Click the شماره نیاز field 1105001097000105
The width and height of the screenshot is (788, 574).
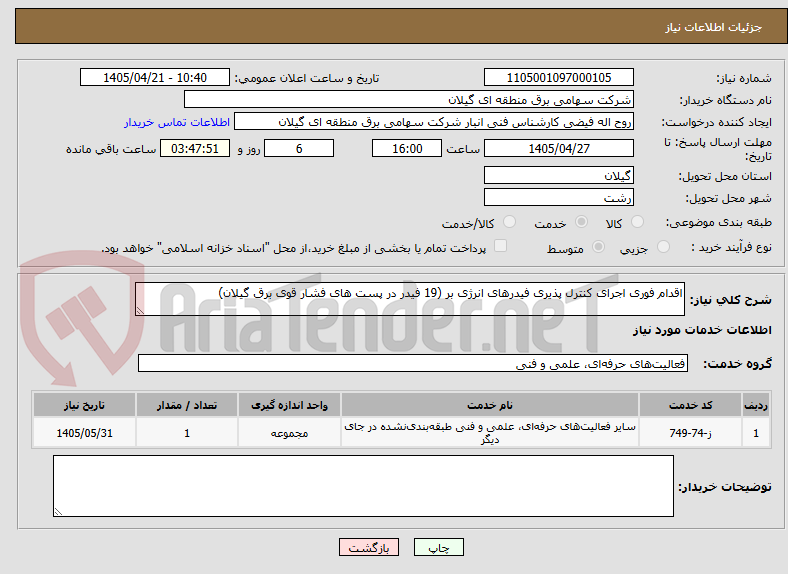559,77
